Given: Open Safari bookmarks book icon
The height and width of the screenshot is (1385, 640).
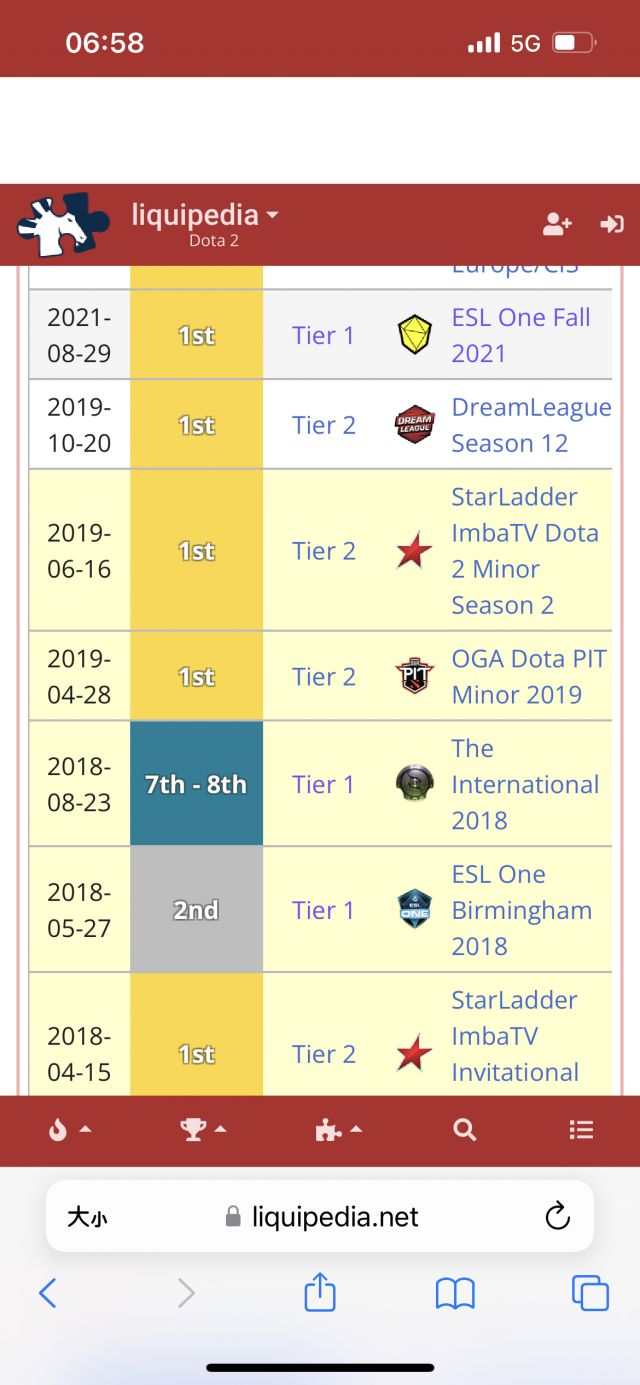Looking at the screenshot, I should (455, 1294).
